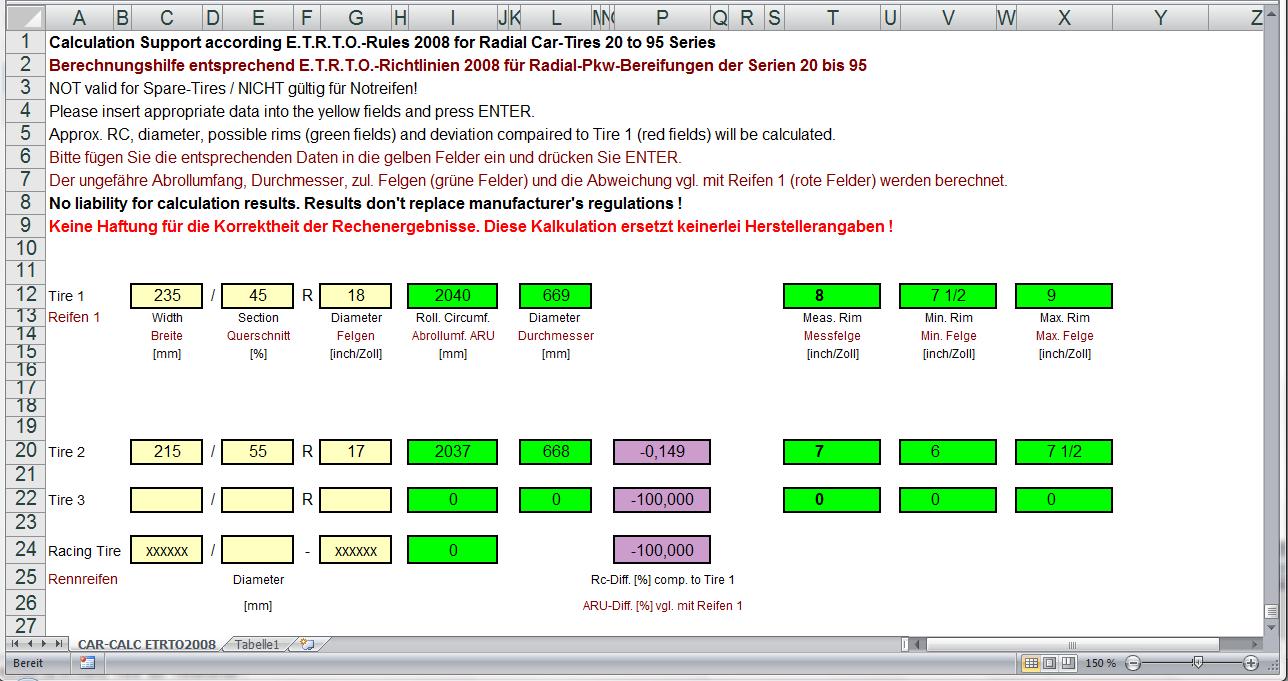The height and width of the screenshot is (681, 1288).
Task: Select column P header
Action: click(661, 18)
